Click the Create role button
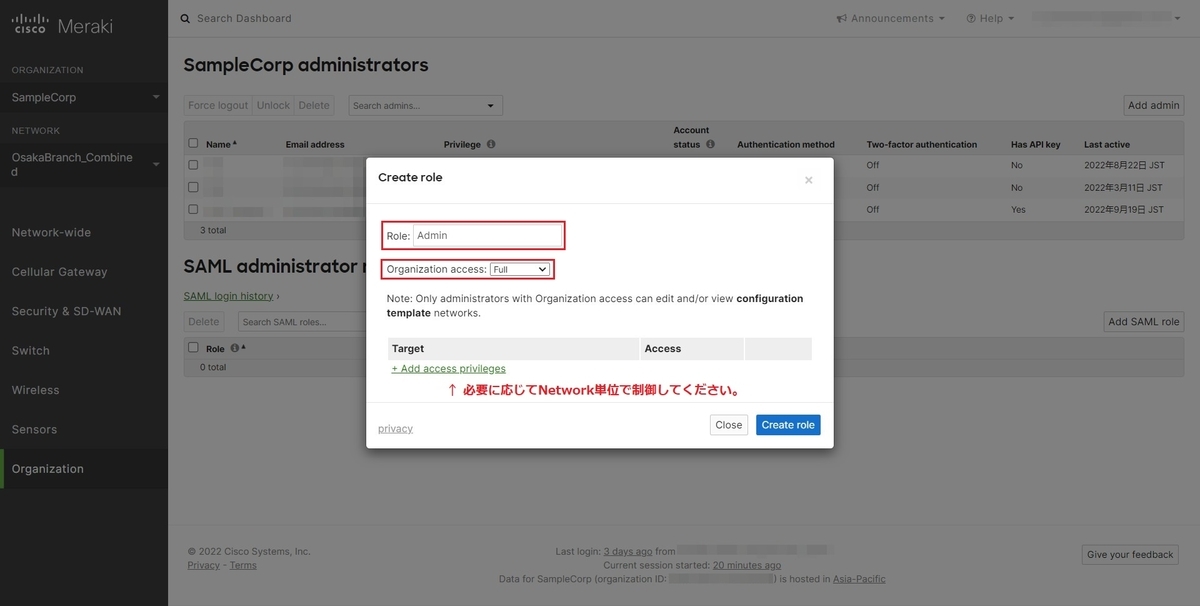The width and height of the screenshot is (1200, 606). 788,425
